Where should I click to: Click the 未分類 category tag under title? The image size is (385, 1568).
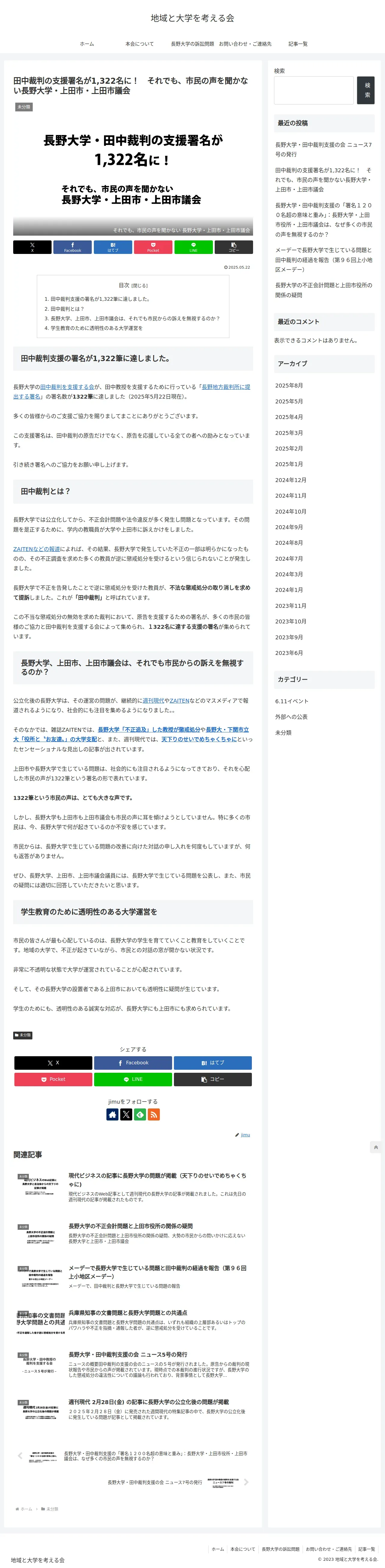[x=24, y=107]
